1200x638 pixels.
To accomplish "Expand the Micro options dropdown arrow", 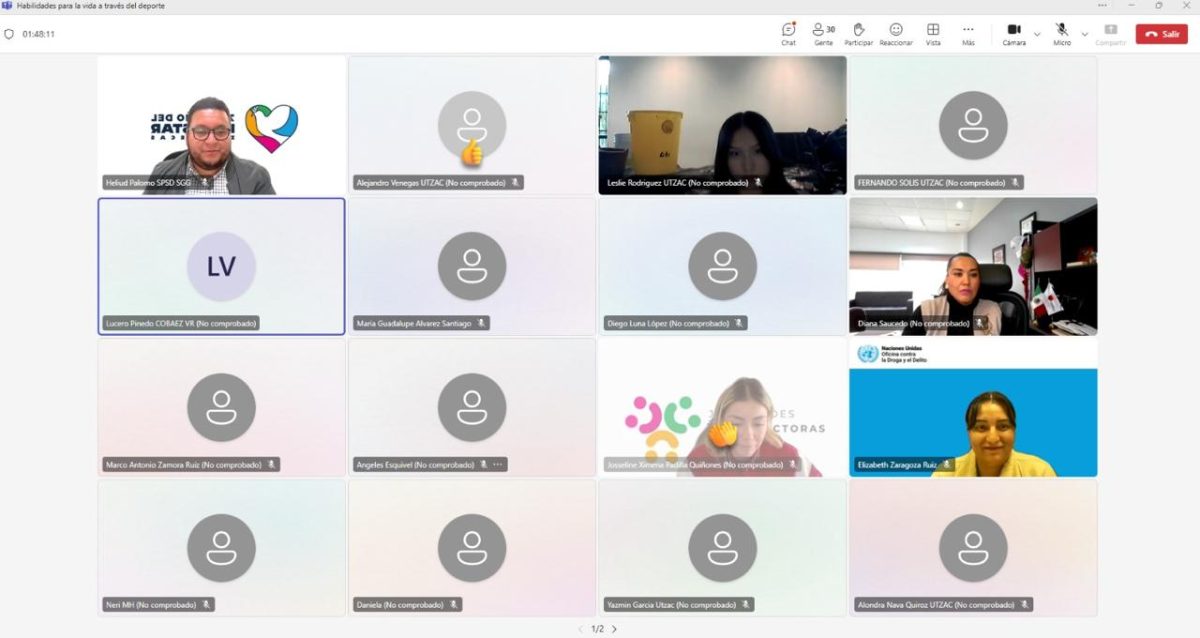I will tap(1084, 33).
